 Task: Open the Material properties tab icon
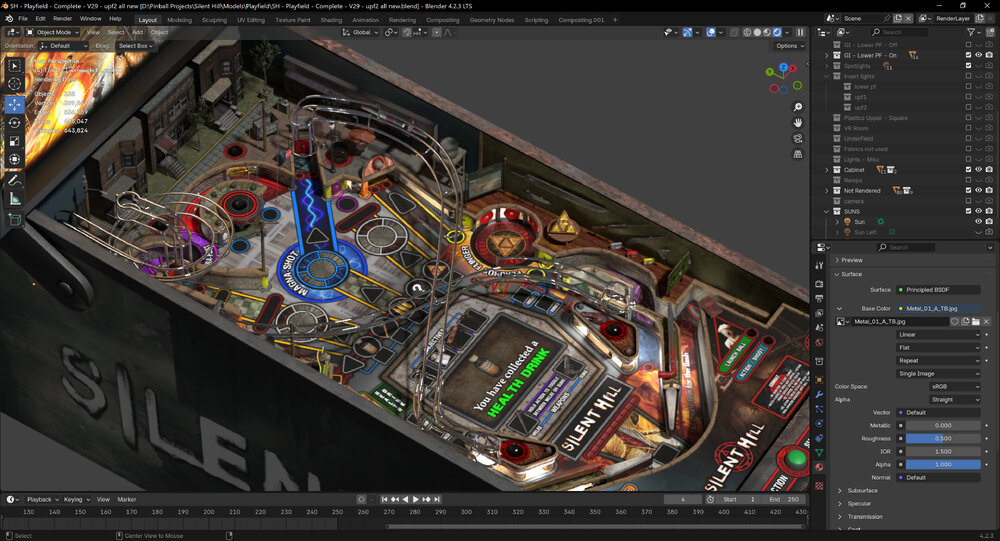click(820, 468)
